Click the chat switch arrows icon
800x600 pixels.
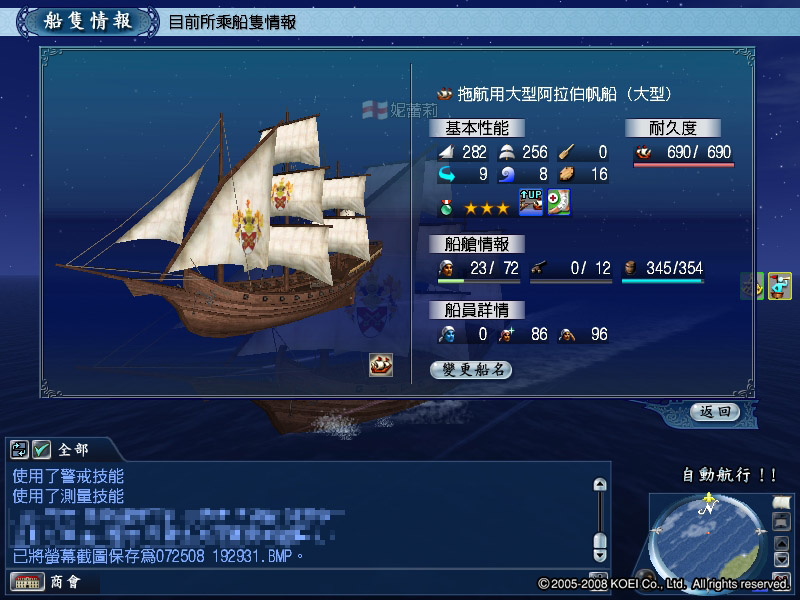coord(19,449)
